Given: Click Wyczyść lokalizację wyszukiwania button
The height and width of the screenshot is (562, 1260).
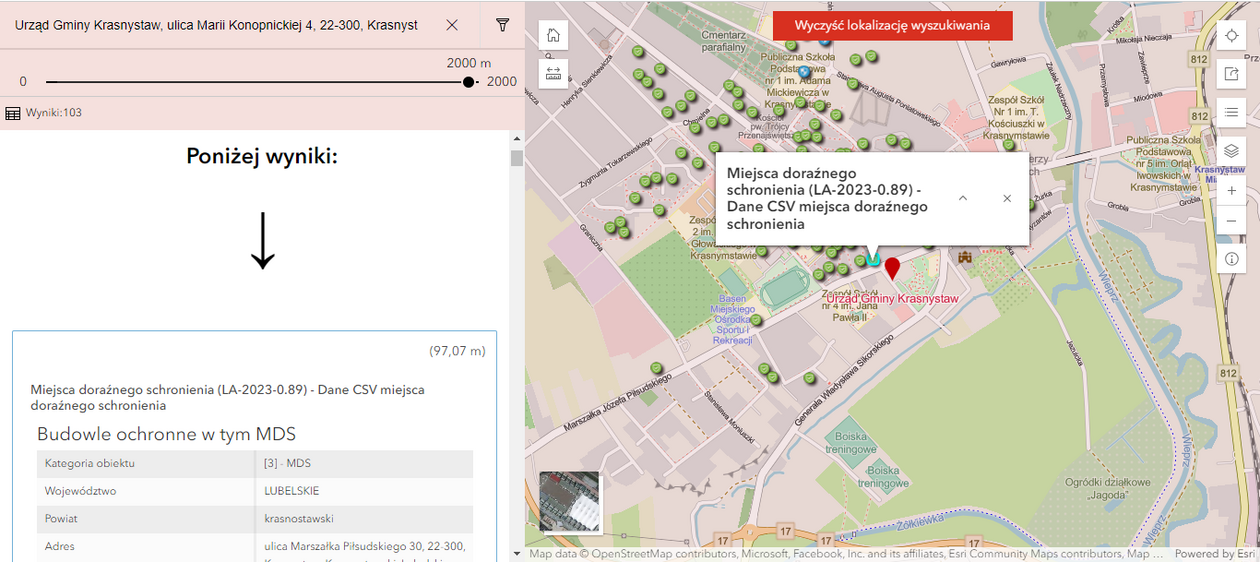Looking at the screenshot, I should tap(892, 26).
